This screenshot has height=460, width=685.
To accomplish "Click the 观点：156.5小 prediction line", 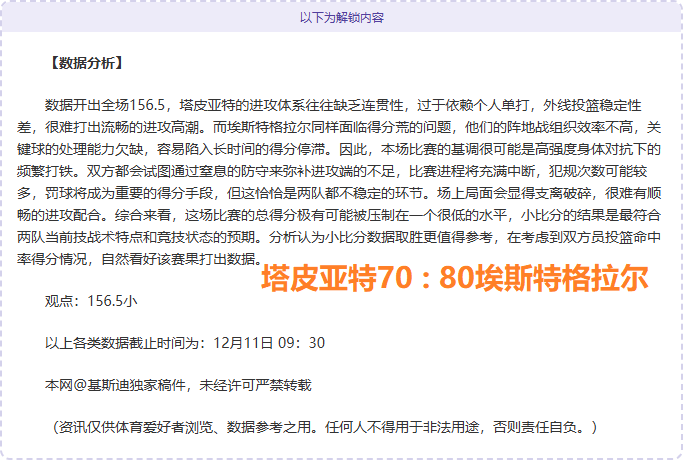I will pyautogui.click(x=92, y=299).
